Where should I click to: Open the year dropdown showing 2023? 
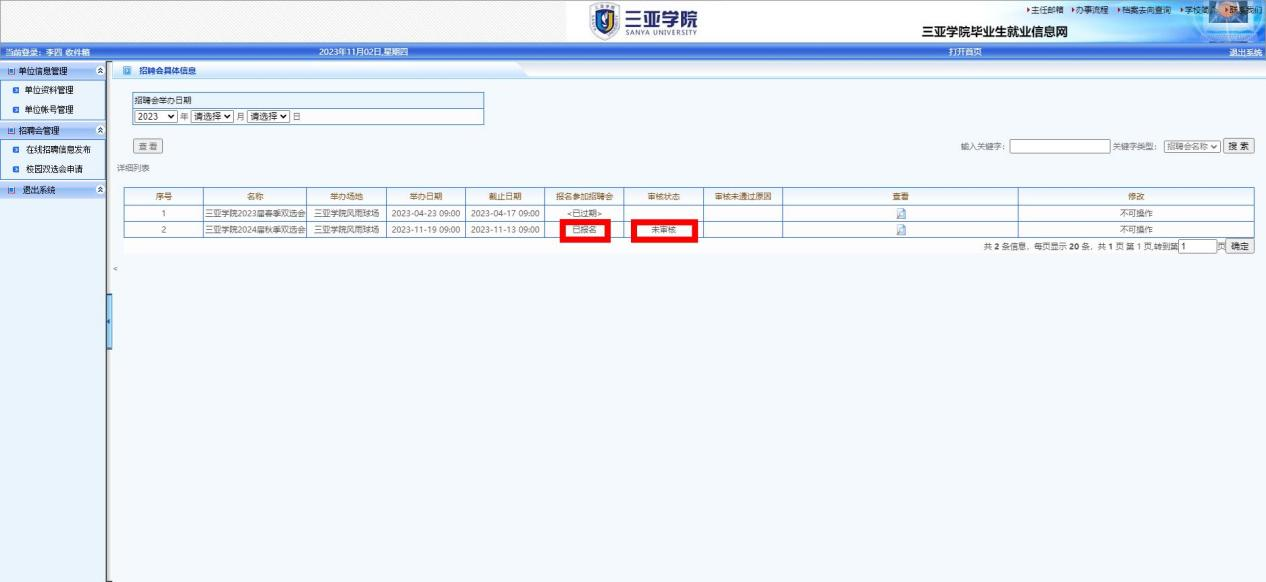pos(156,116)
